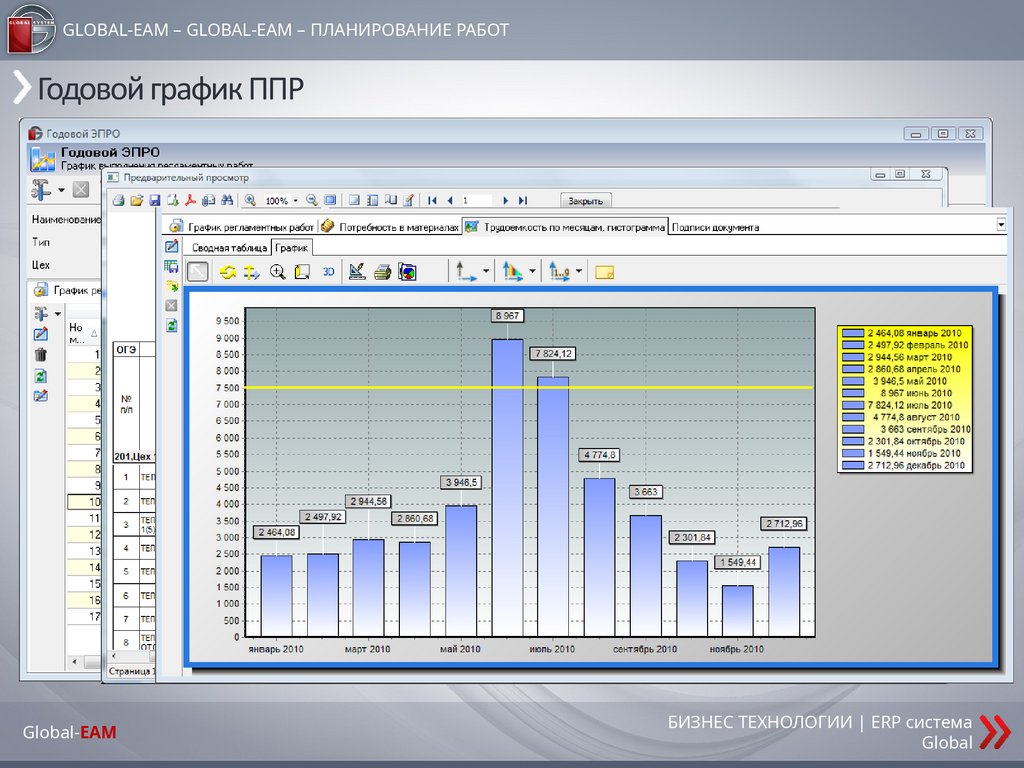This screenshot has width=1024, height=768.
Task: Click refresh icon in histogram side panel
Action: pos(171,325)
